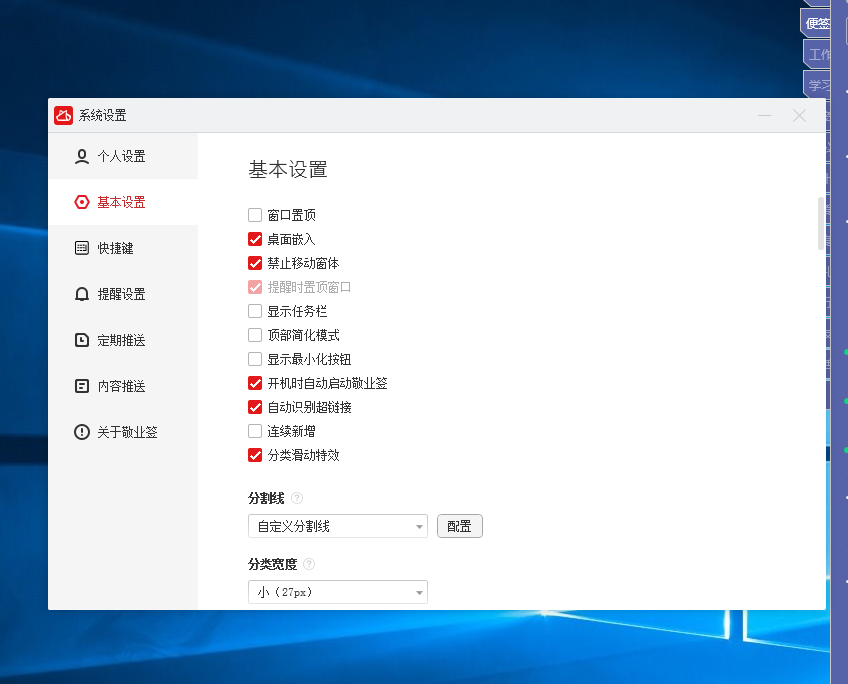The image size is (848, 684).
Task: Uncheck the 桌面嵌入 option
Action: click(255, 239)
